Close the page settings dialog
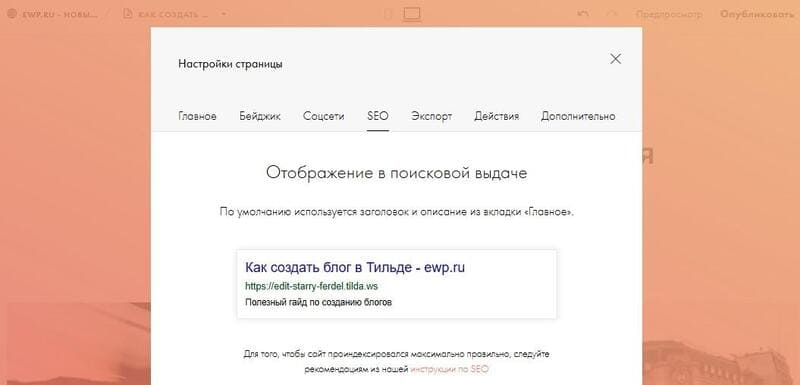Image resolution: width=800 pixels, height=385 pixels. pyautogui.click(x=615, y=59)
